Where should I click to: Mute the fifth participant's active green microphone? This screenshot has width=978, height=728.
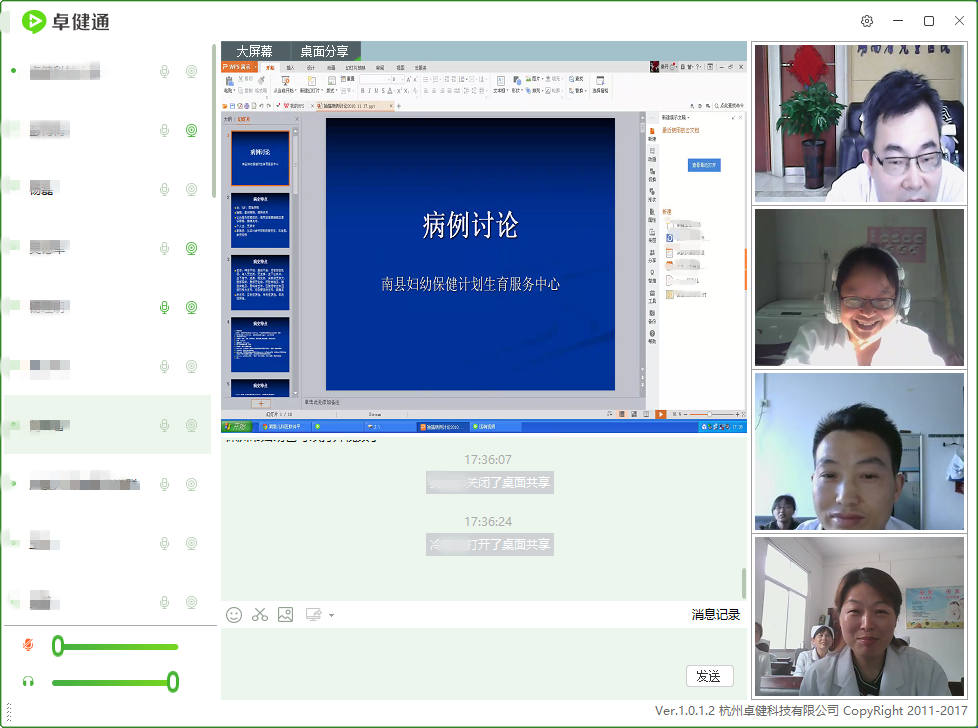(x=165, y=307)
